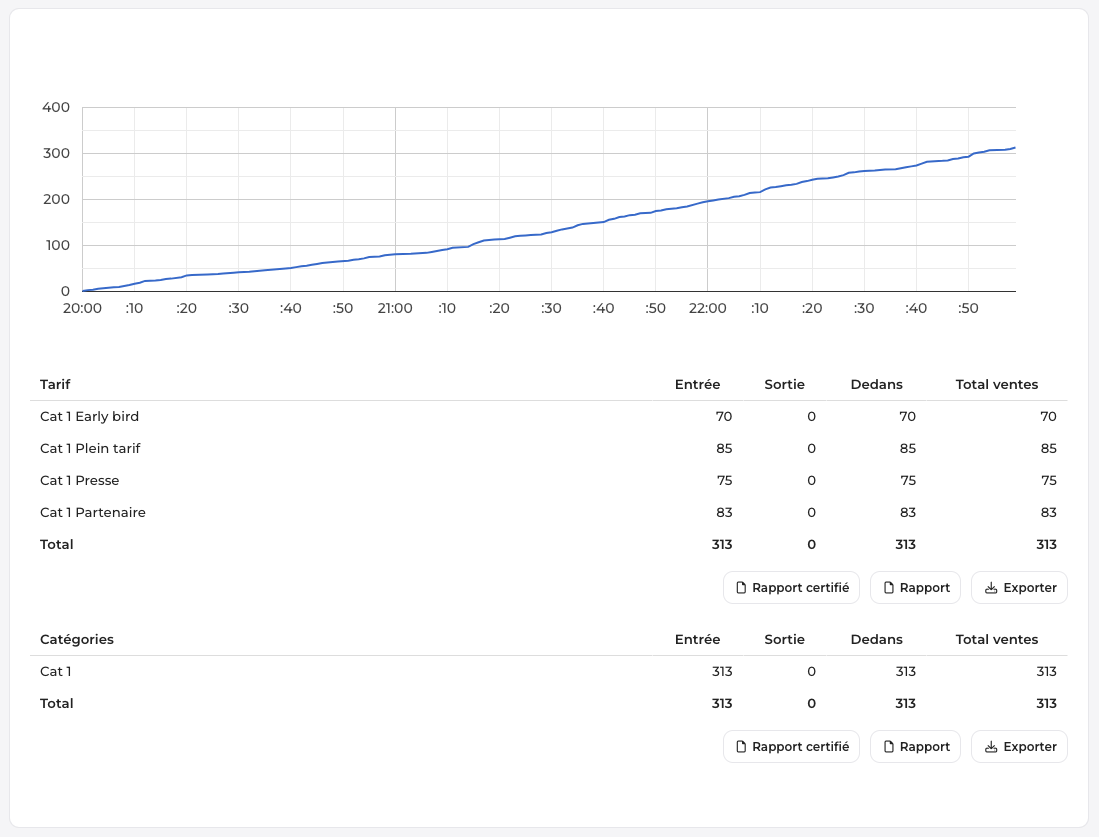The width and height of the screenshot is (1099, 837).
Task: Select the "Cat 1 Early bird" row label
Action: tap(89, 417)
